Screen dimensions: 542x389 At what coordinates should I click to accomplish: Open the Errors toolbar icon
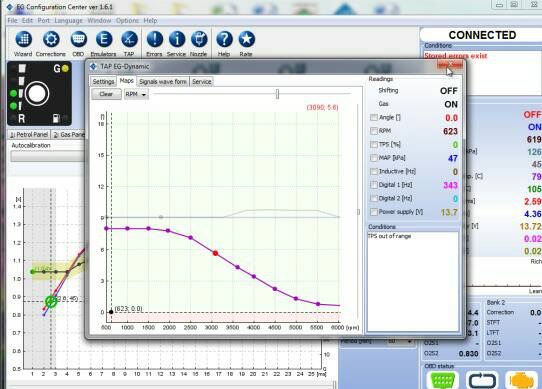coord(155,39)
